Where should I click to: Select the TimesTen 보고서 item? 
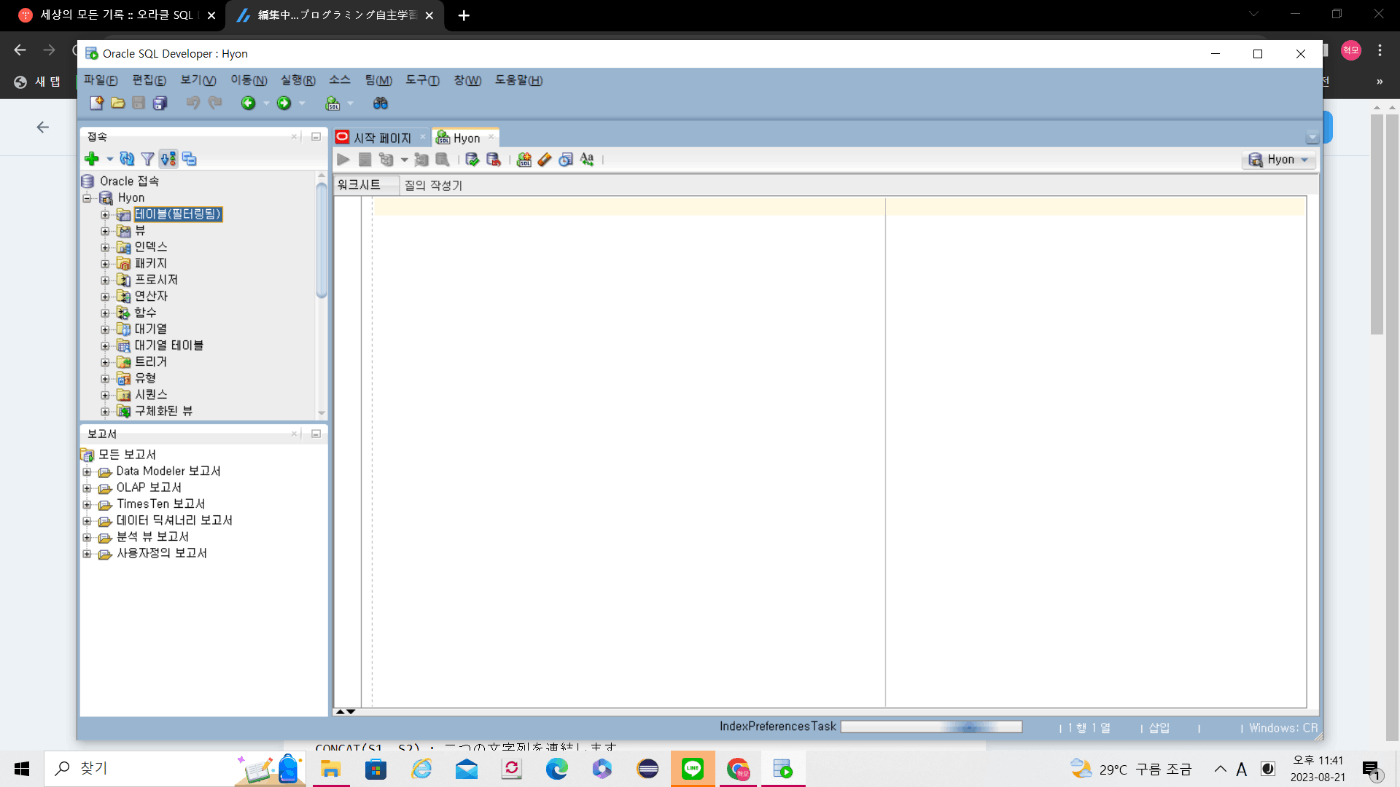[160, 504]
